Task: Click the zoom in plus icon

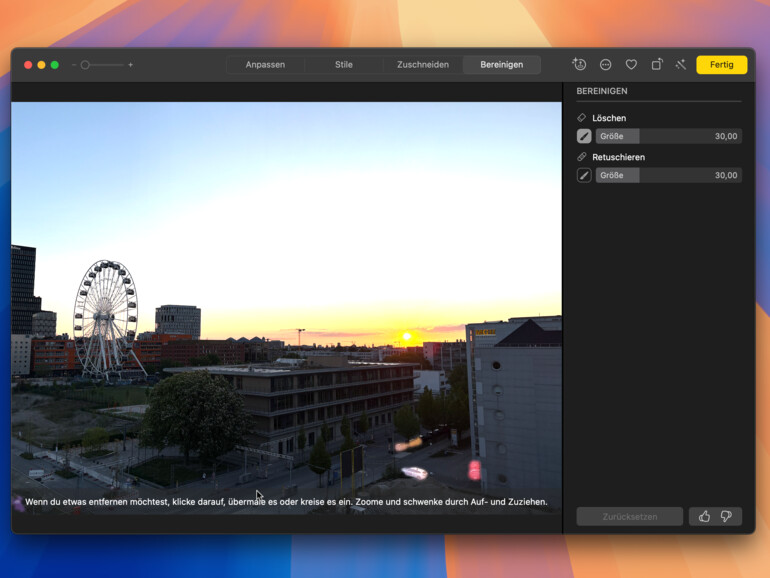Action: coord(130,65)
